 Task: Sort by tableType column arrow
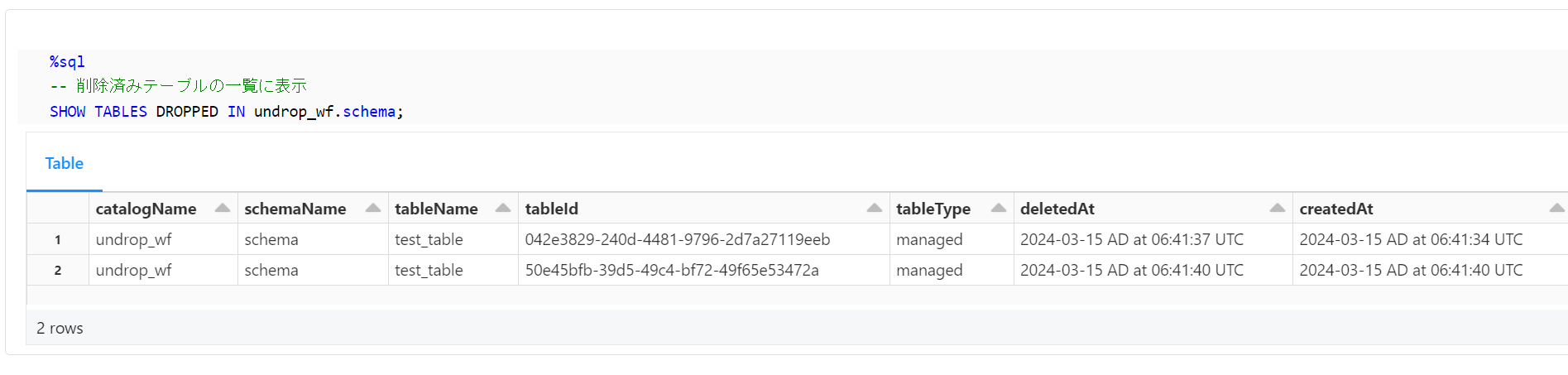[x=998, y=209]
